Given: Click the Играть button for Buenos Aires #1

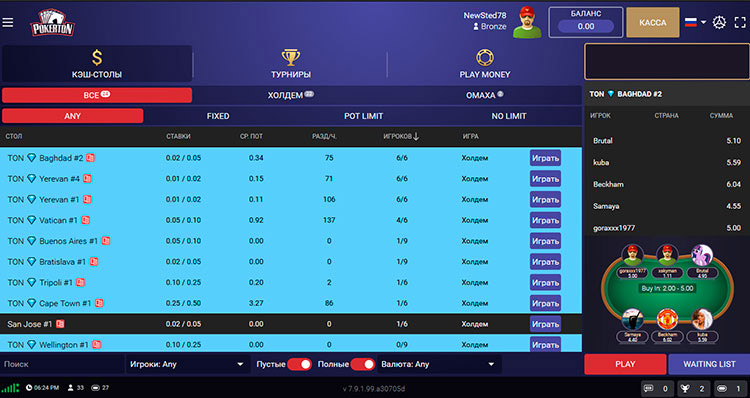Looking at the screenshot, I should (x=545, y=241).
